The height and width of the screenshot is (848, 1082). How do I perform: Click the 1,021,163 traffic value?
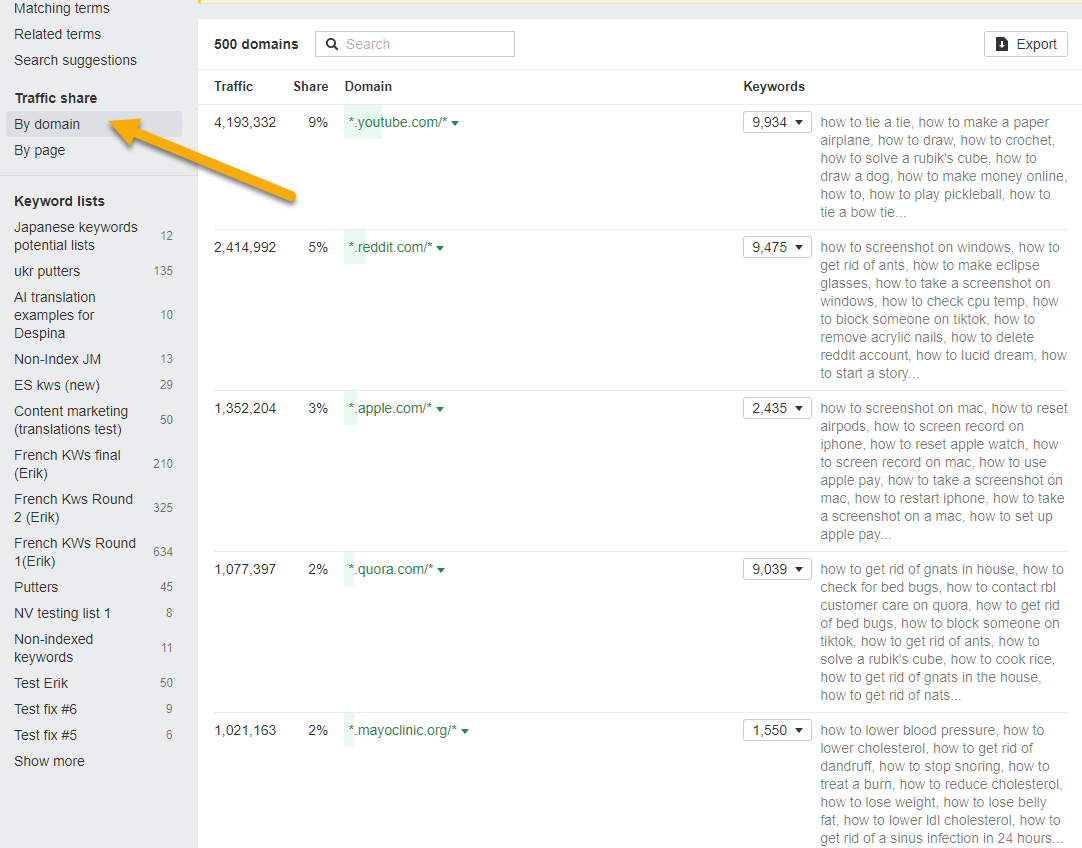[245, 730]
